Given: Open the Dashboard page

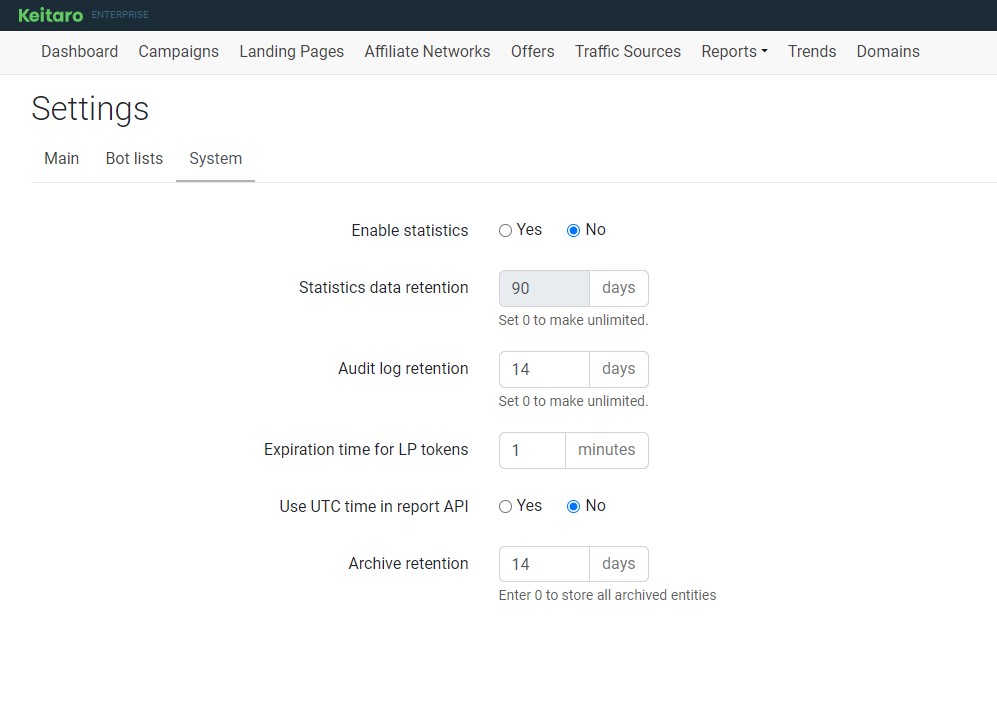Looking at the screenshot, I should (79, 51).
